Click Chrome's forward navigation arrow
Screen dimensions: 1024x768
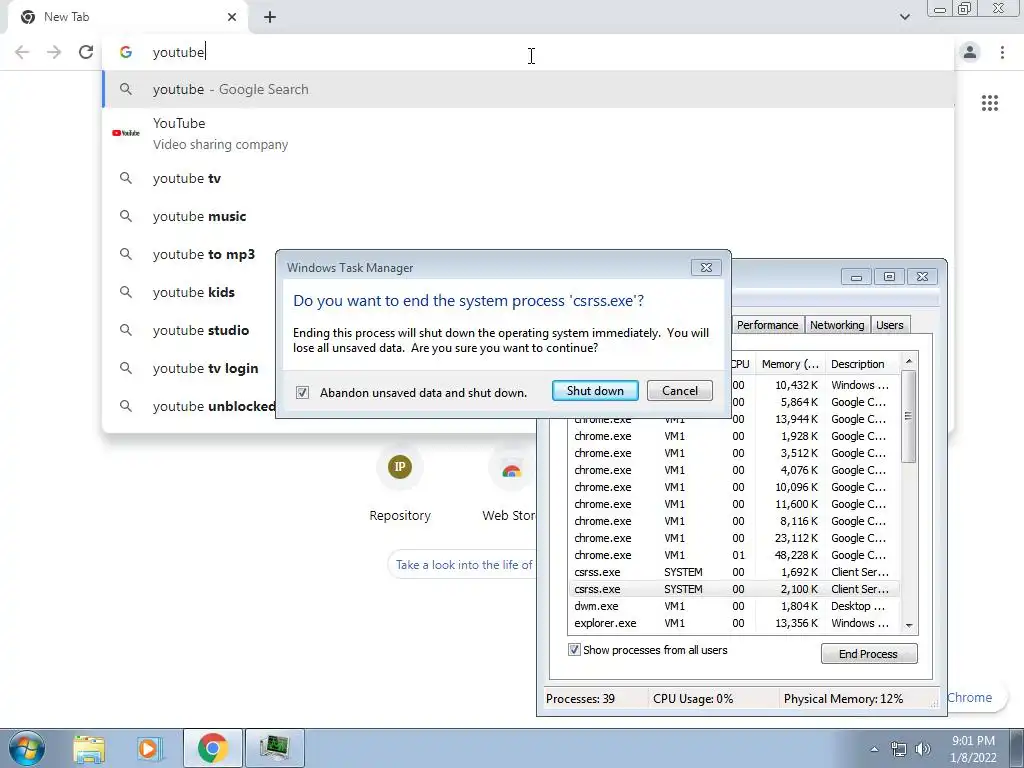point(54,52)
